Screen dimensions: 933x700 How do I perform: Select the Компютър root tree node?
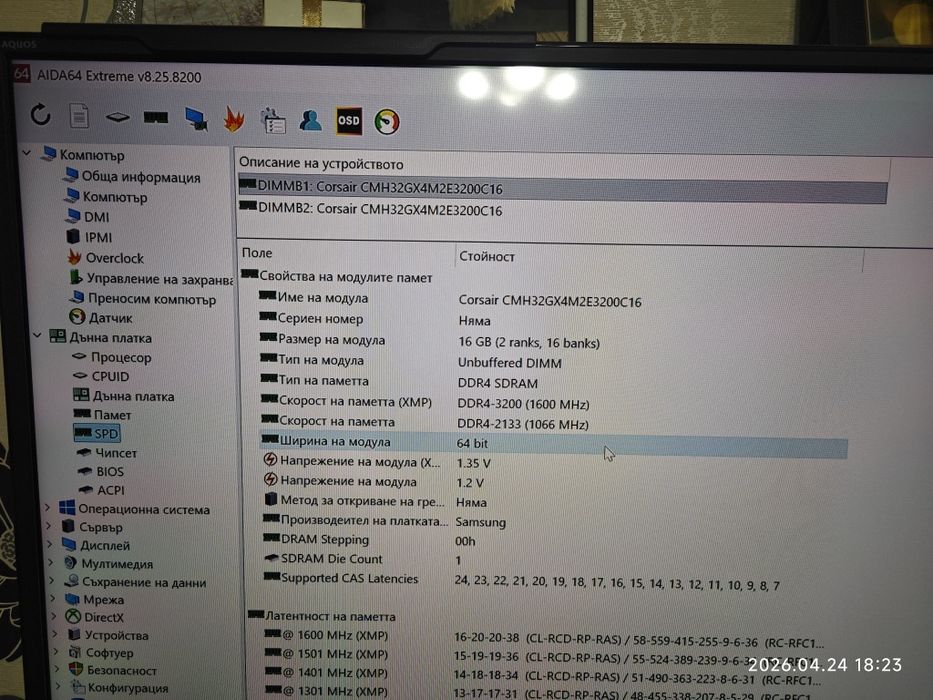83,155
